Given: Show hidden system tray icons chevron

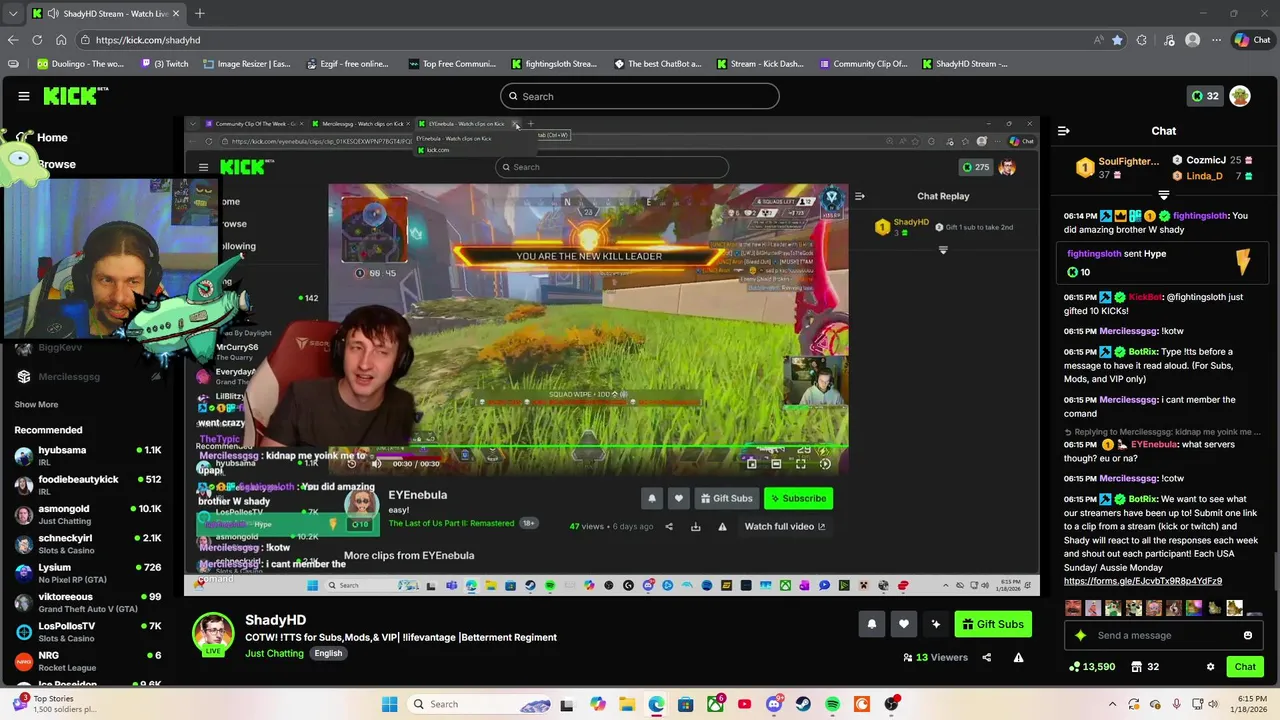Looking at the screenshot, I should (x=1112, y=704).
